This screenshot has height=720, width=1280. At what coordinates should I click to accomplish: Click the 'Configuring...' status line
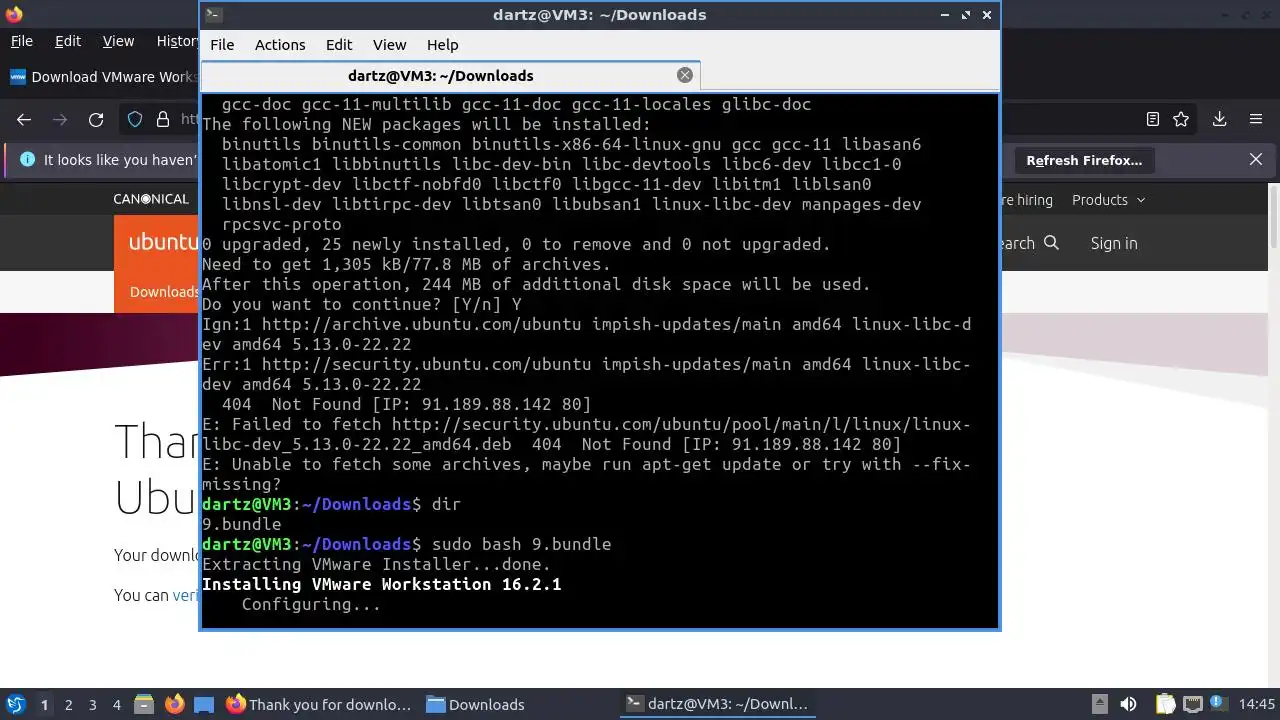point(311,604)
